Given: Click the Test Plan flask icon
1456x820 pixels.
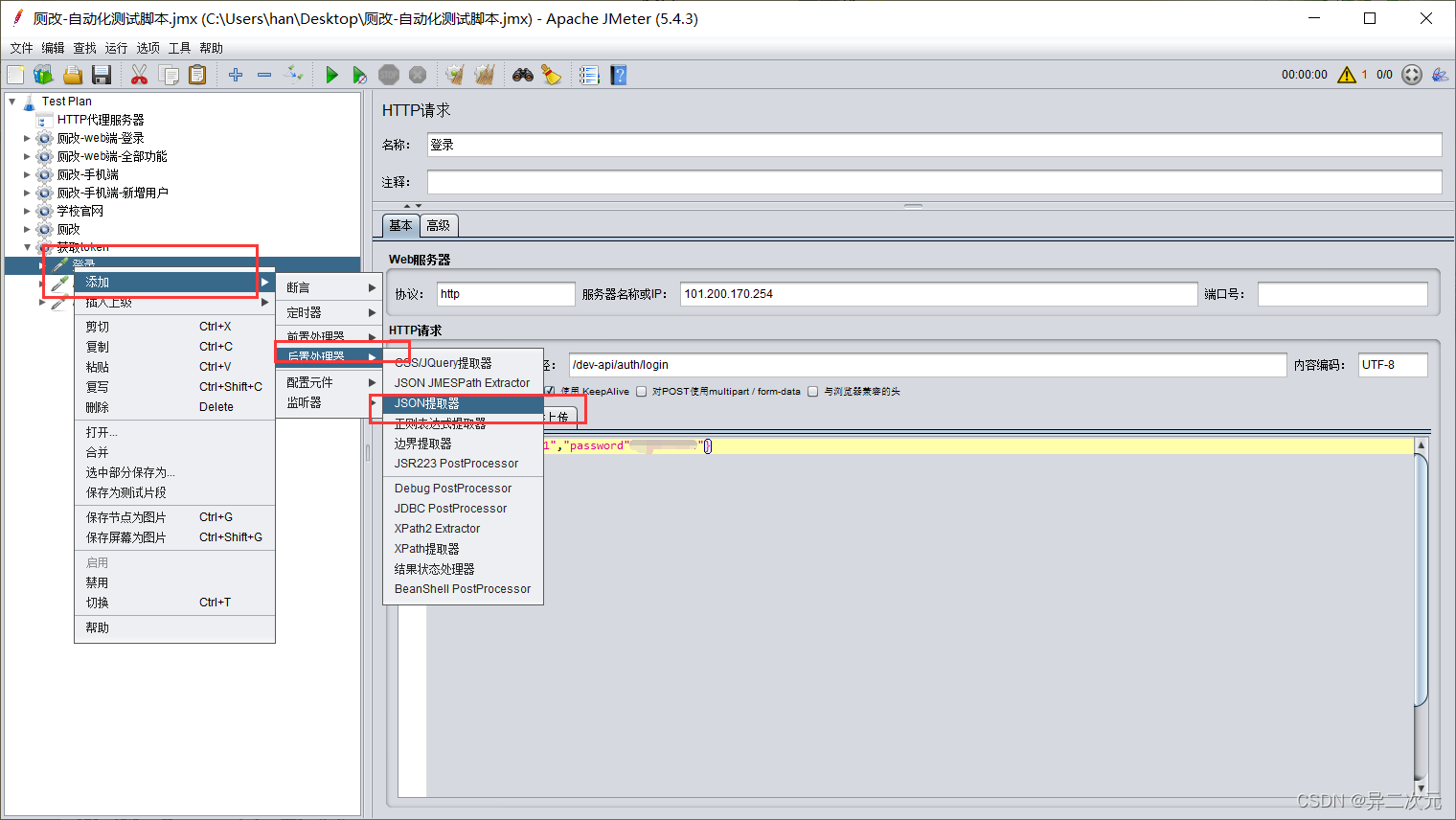Looking at the screenshot, I should pyautogui.click(x=30, y=102).
